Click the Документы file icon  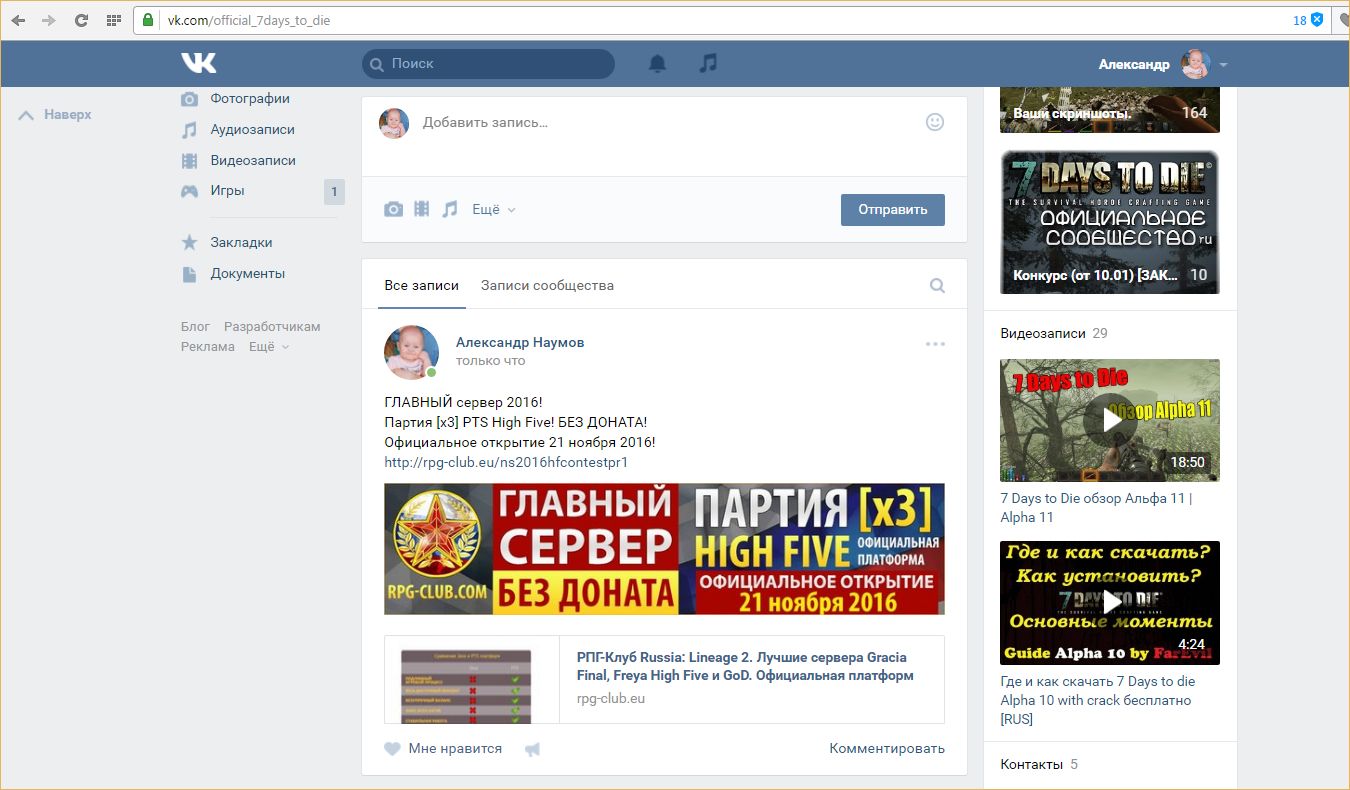click(x=189, y=274)
